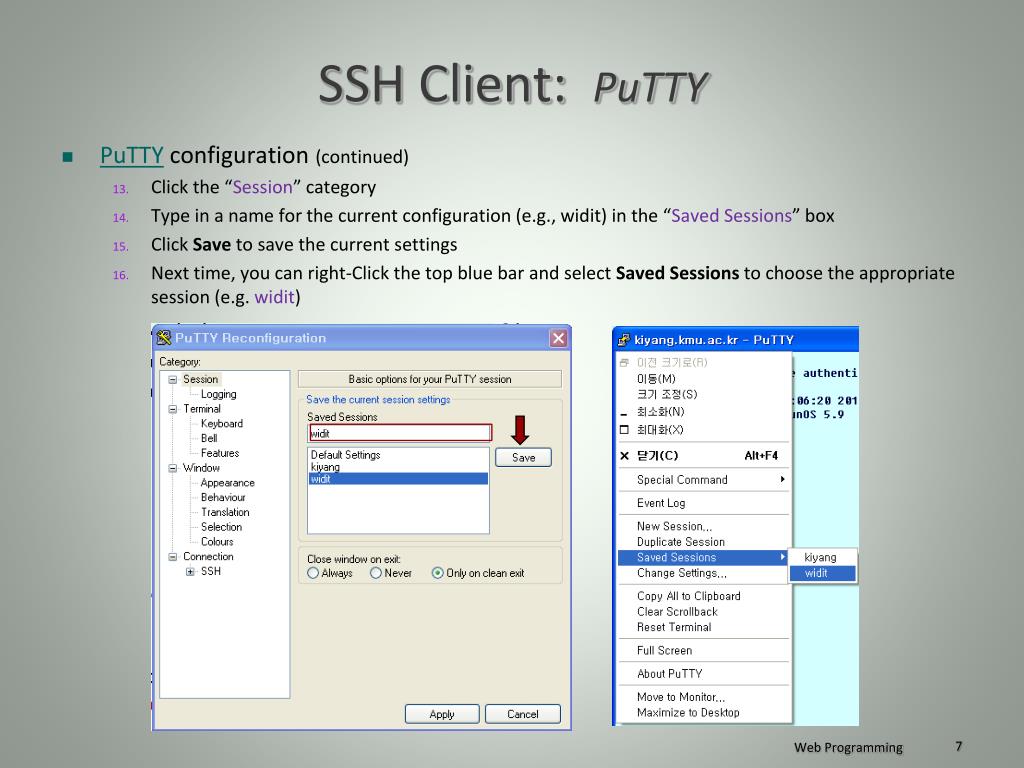This screenshot has width=1024, height=768.
Task: Open the Special Command submenu arrow
Action: click(x=782, y=479)
